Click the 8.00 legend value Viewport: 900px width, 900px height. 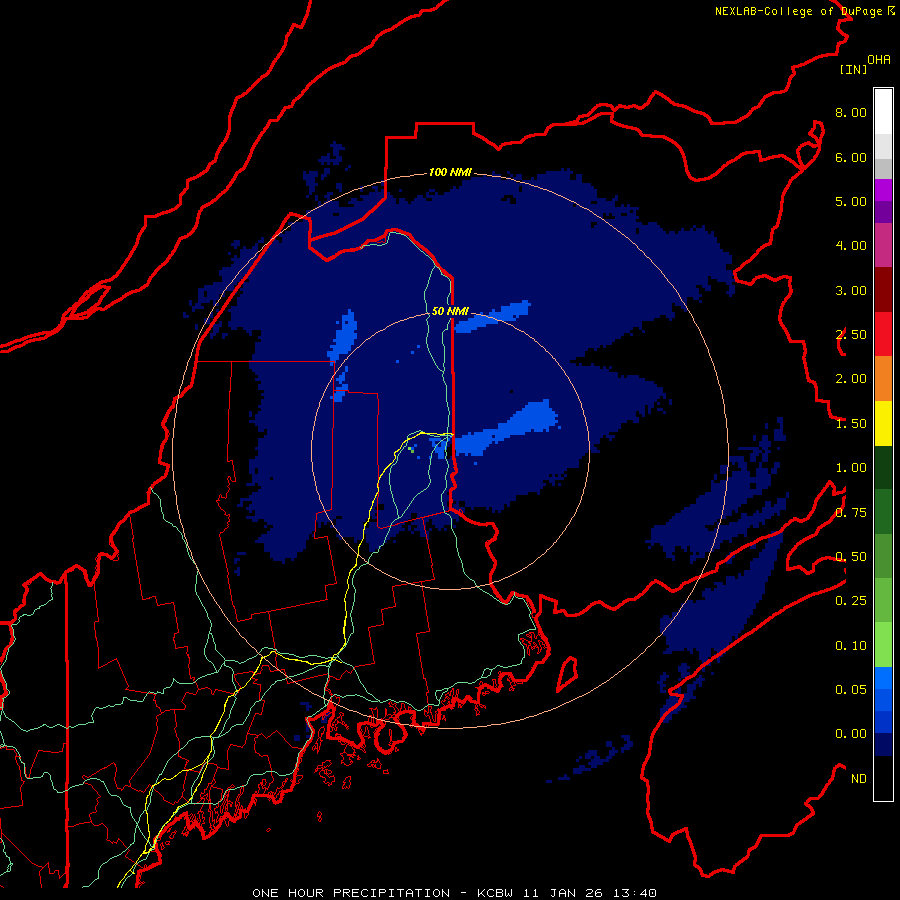(851, 112)
